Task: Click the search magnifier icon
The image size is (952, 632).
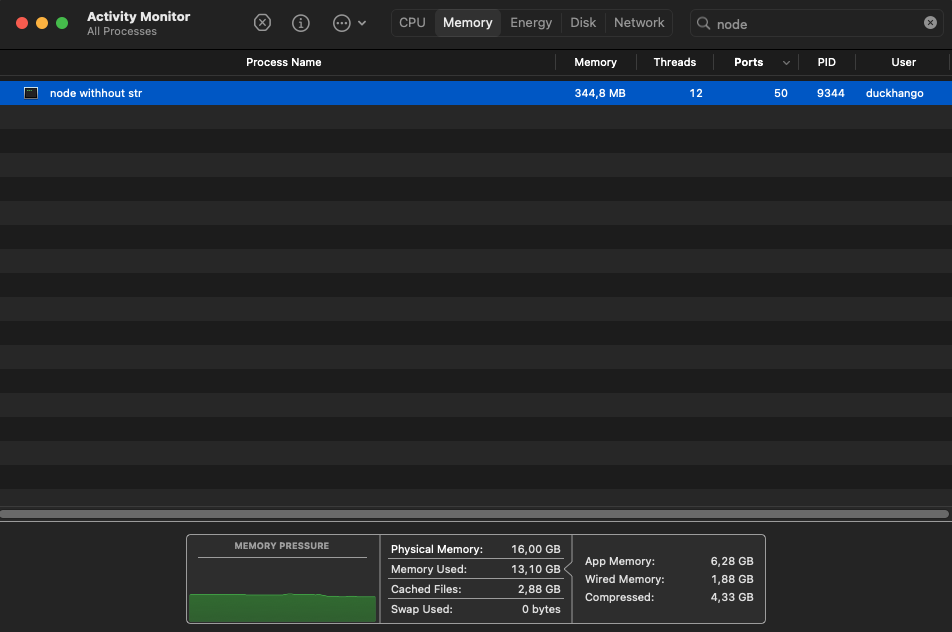Action: coord(703,23)
